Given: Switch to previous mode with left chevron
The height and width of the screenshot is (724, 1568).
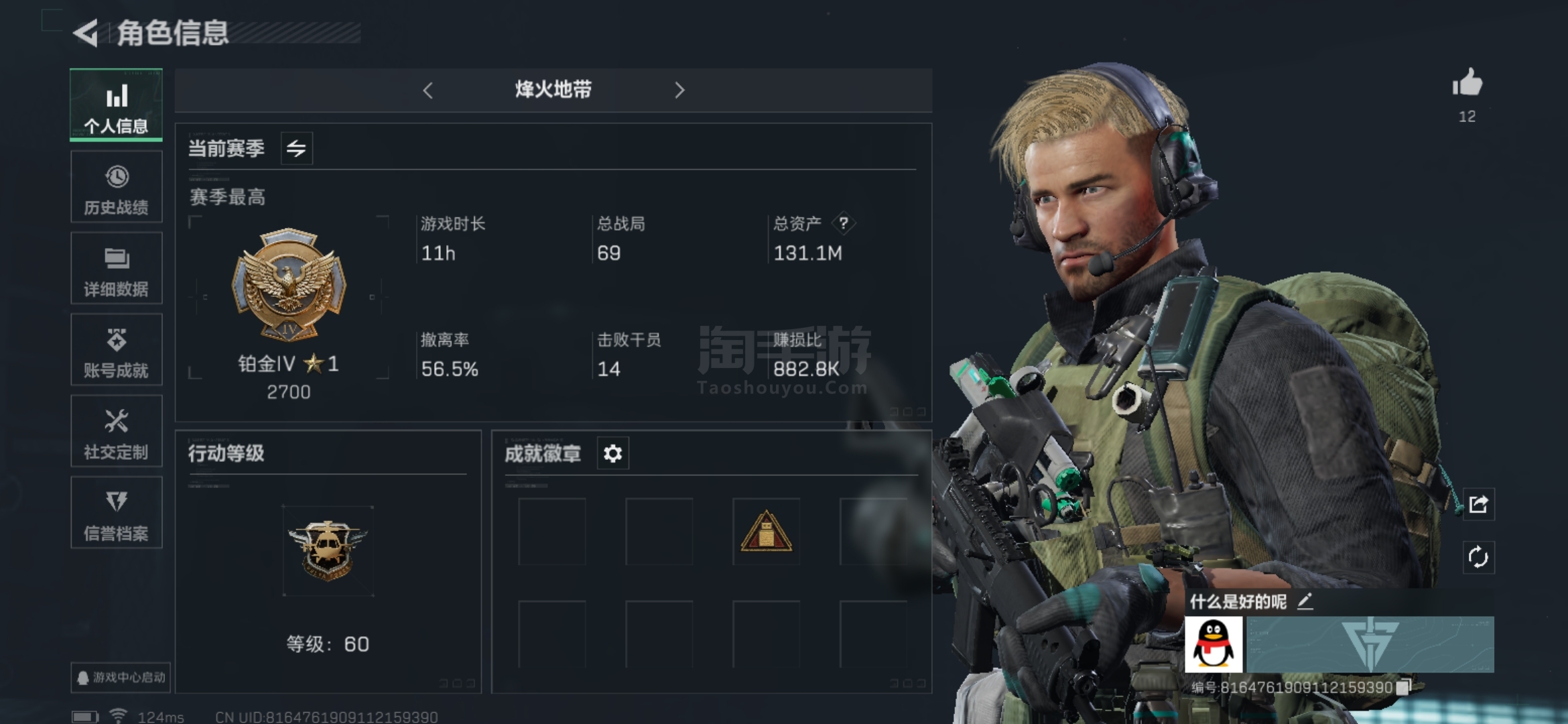Looking at the screenshot, I should tap(428, 90).
